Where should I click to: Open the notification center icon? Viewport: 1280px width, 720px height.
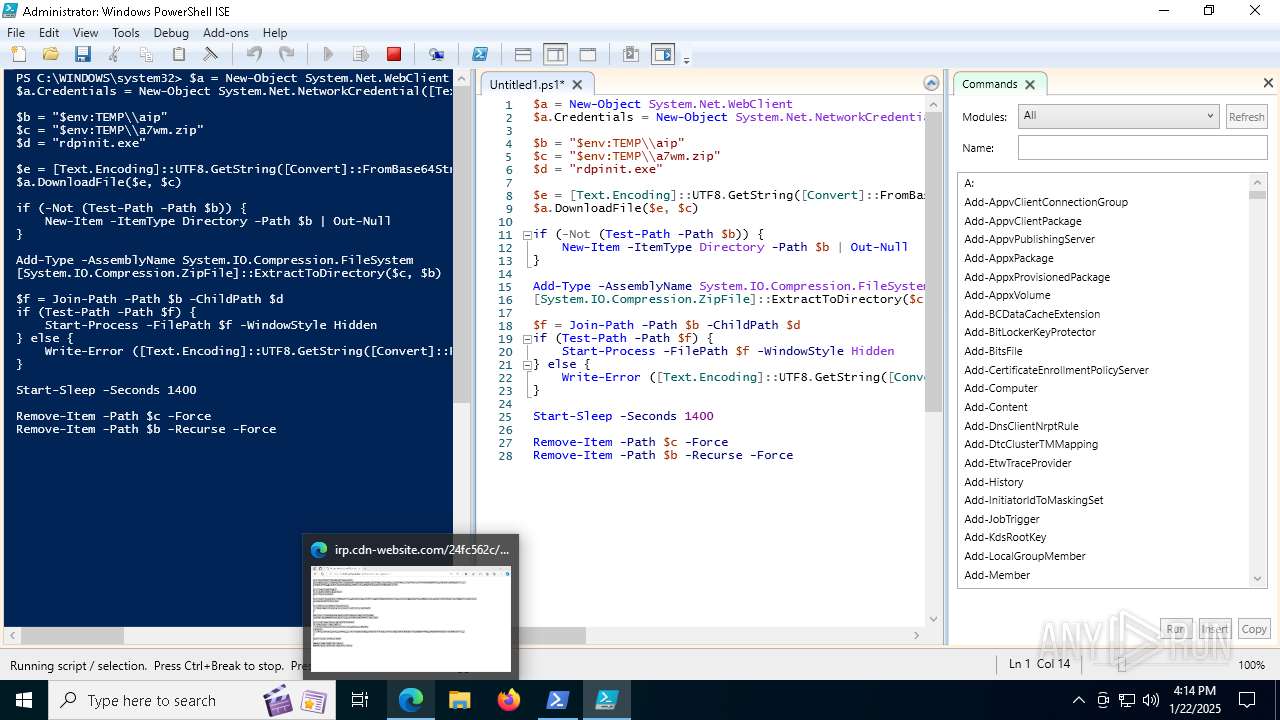pos(1247,700)
